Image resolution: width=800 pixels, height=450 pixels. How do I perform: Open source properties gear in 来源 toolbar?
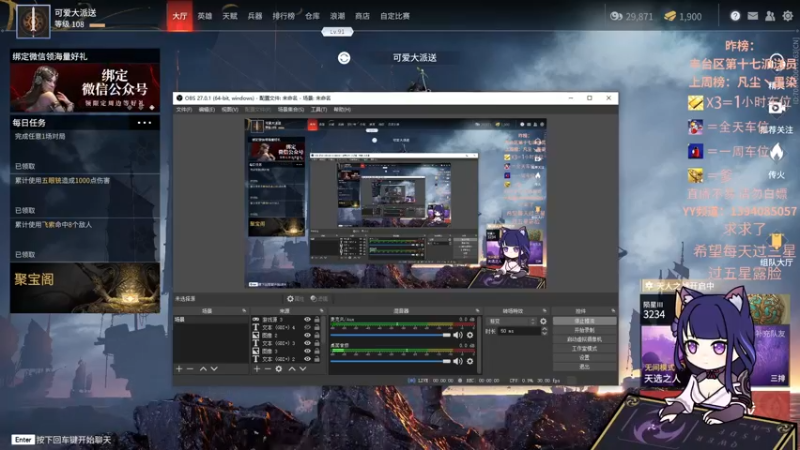pyautogui.click(x=279, y=368)
